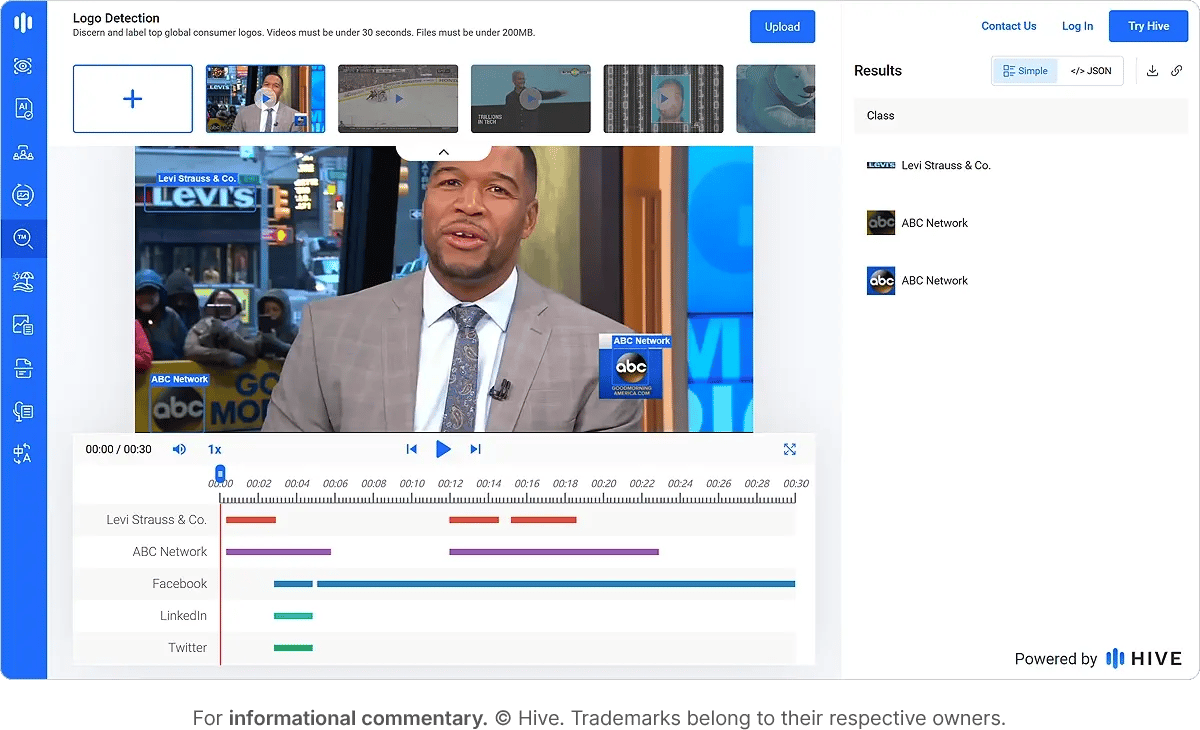Screen dimensions: 1200x730
Task: Click the Hive logo at top of sidebar
Action: click(24, 24)
